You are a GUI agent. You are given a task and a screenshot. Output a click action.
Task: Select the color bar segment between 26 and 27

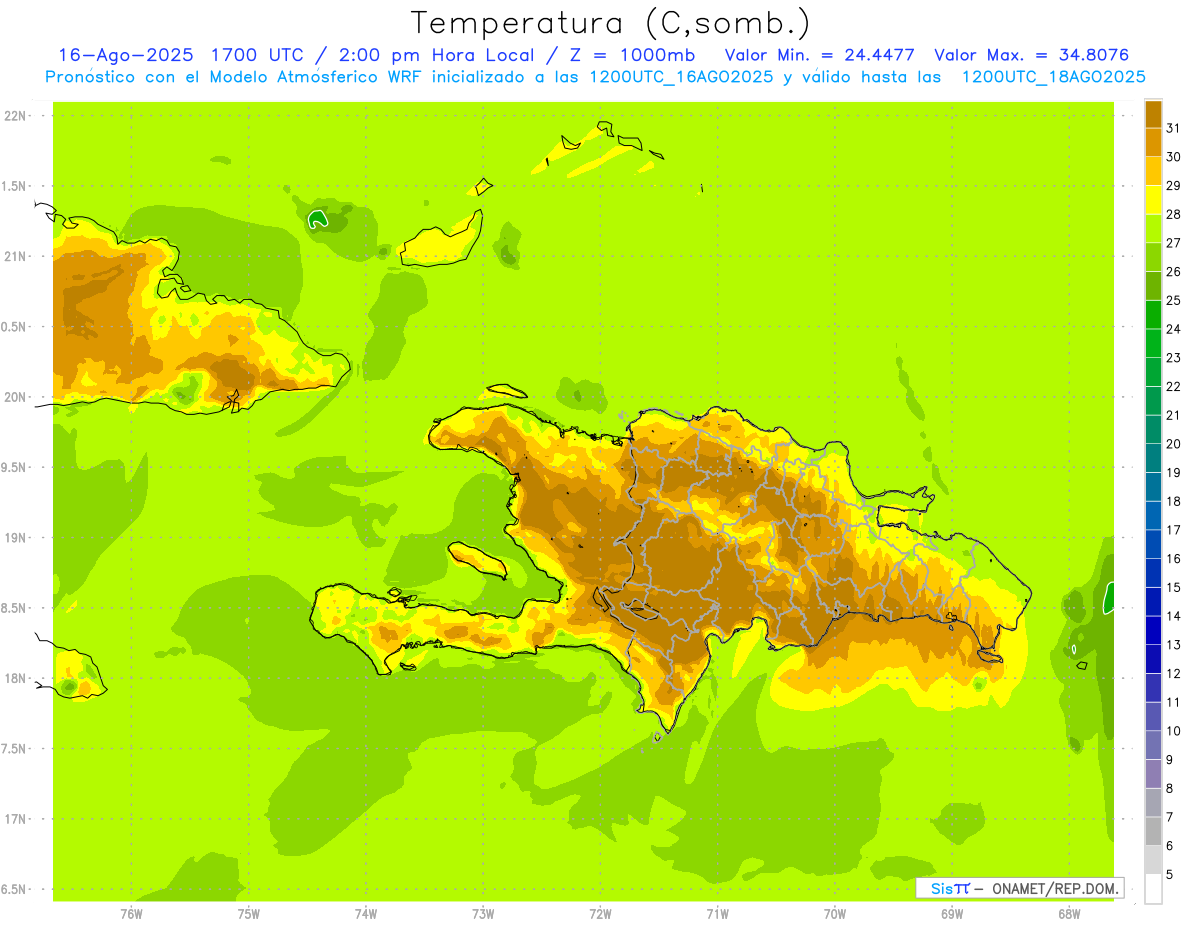[1153, 257]
